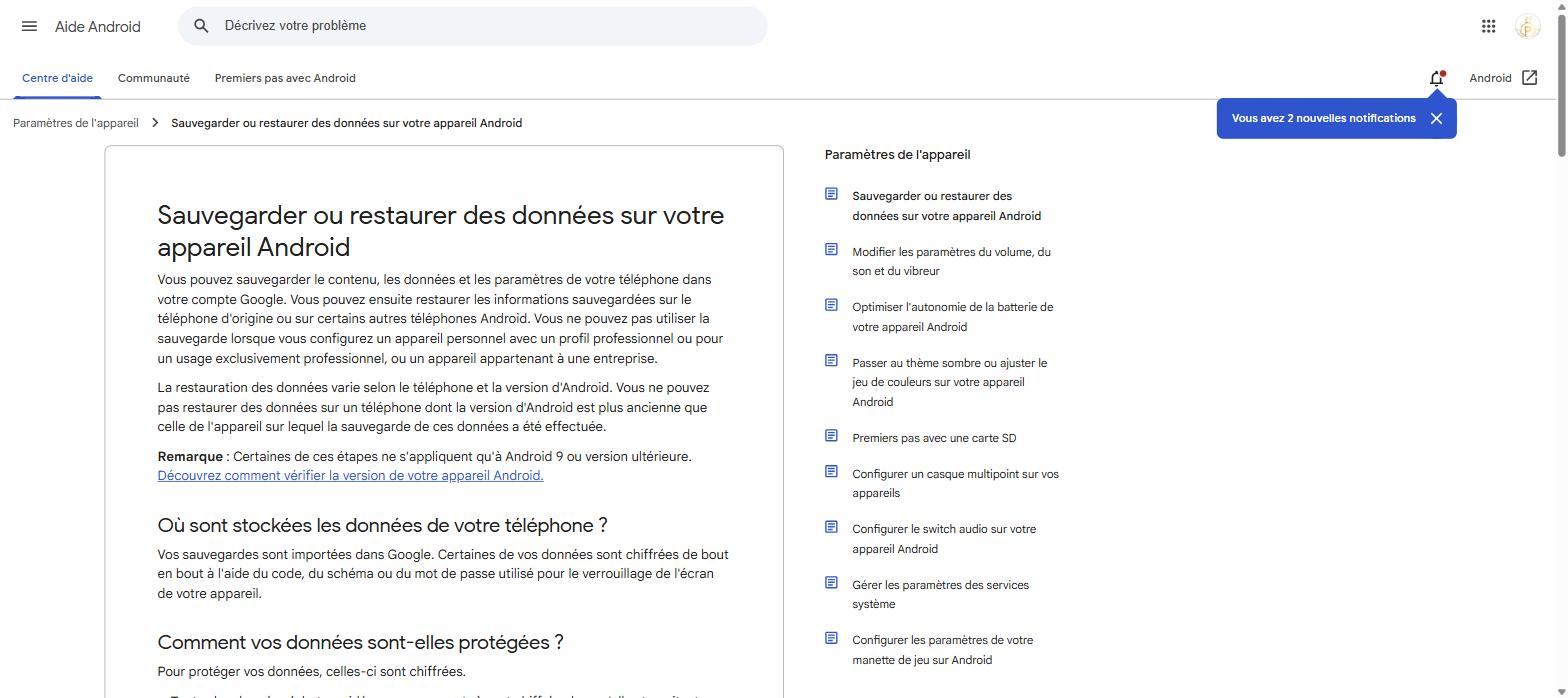Image resolution: width=1568 pixels, height=698 pixels.
Task: Click external link icon next to Android
Action: point(1529,78)
